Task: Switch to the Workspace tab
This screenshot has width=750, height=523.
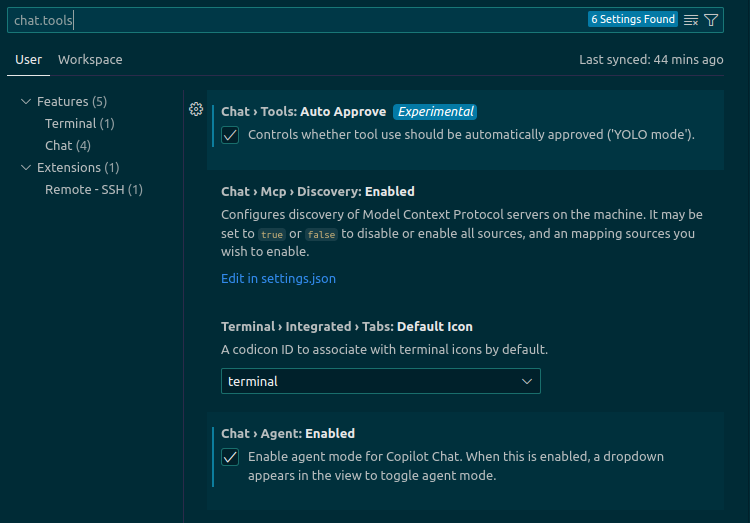Action: tap(90, 60)
